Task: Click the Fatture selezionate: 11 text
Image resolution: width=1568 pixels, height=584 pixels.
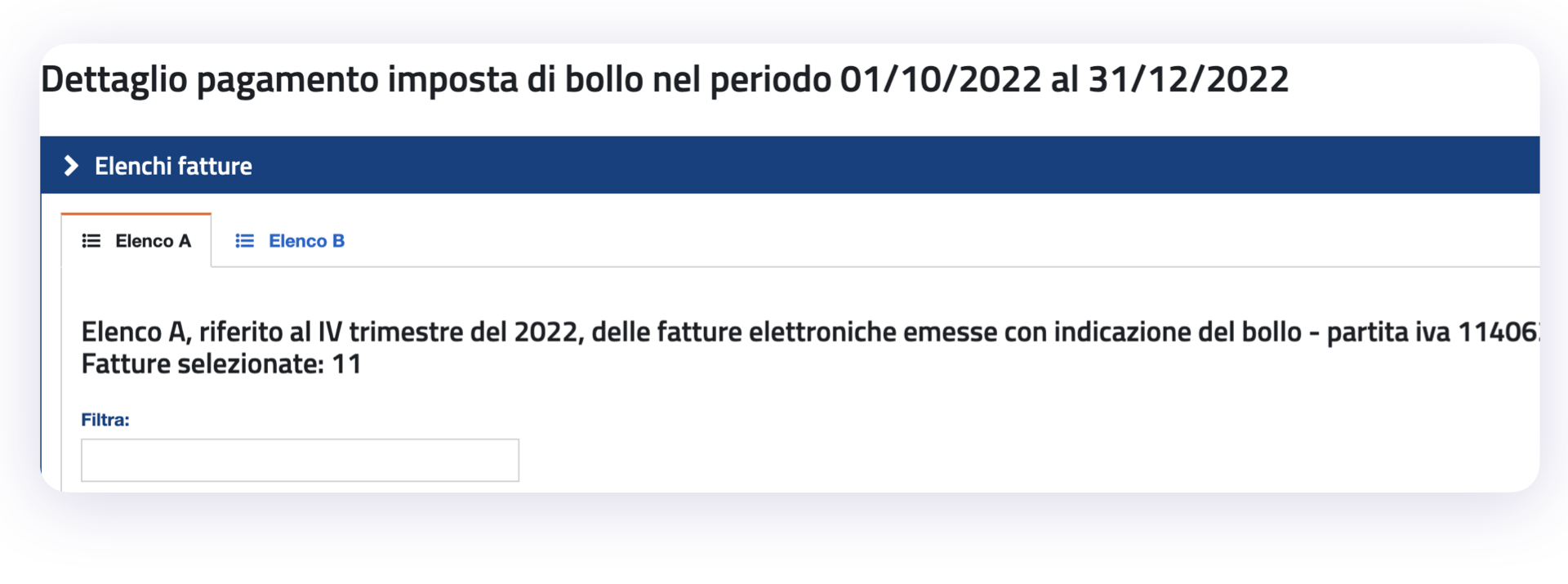Action: [x=221, y=363]
